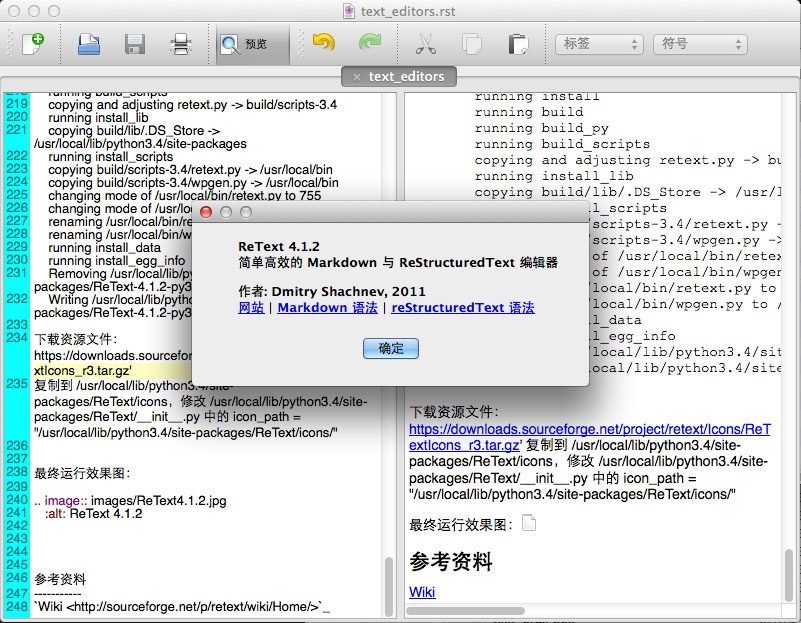Screen dimensions: 801x623
Task: Click 'running build_py' line in preview
Action: tap(541, 128)
